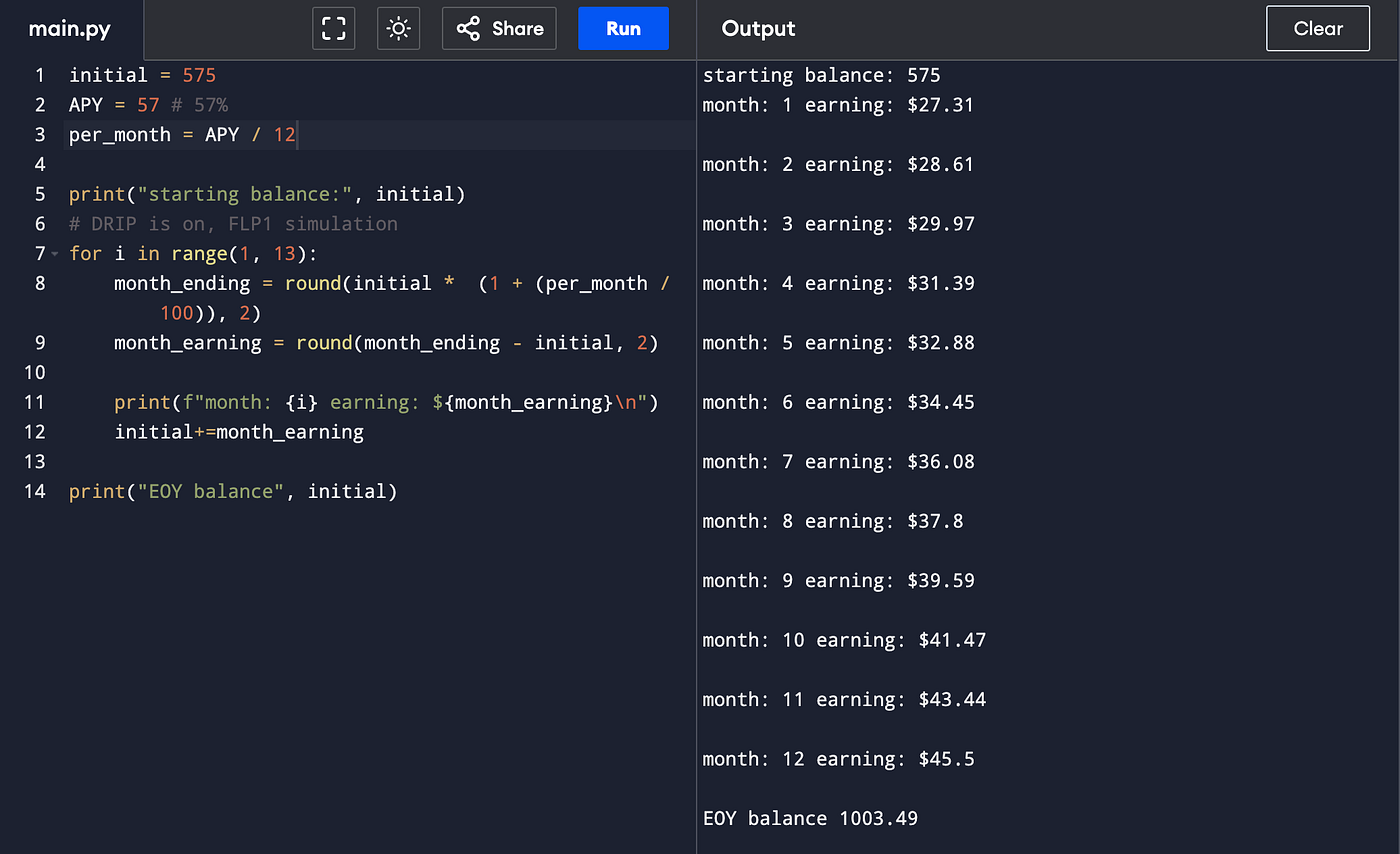Click empty line 10 in the editor

pos(380,372)
